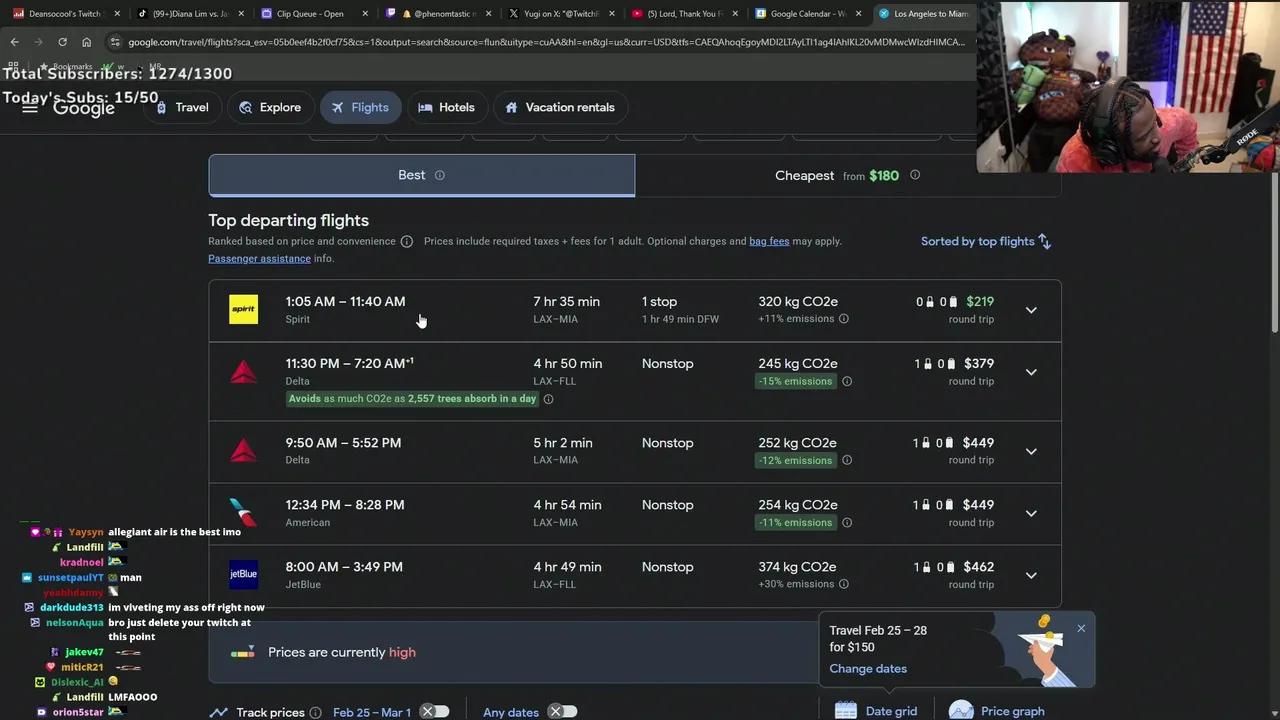Click the Date grid button
1280x720 pixels.
click(878, 711)
